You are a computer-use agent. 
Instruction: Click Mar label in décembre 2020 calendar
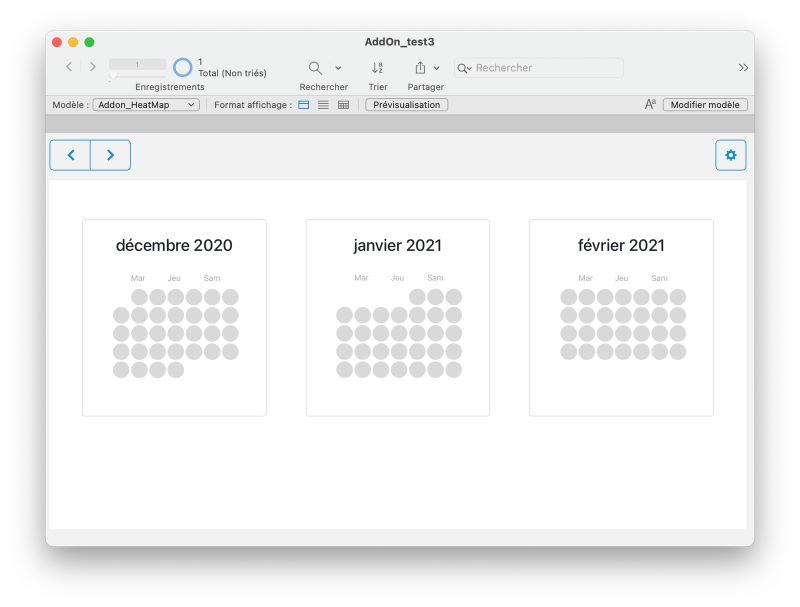(x=138, y=278)
